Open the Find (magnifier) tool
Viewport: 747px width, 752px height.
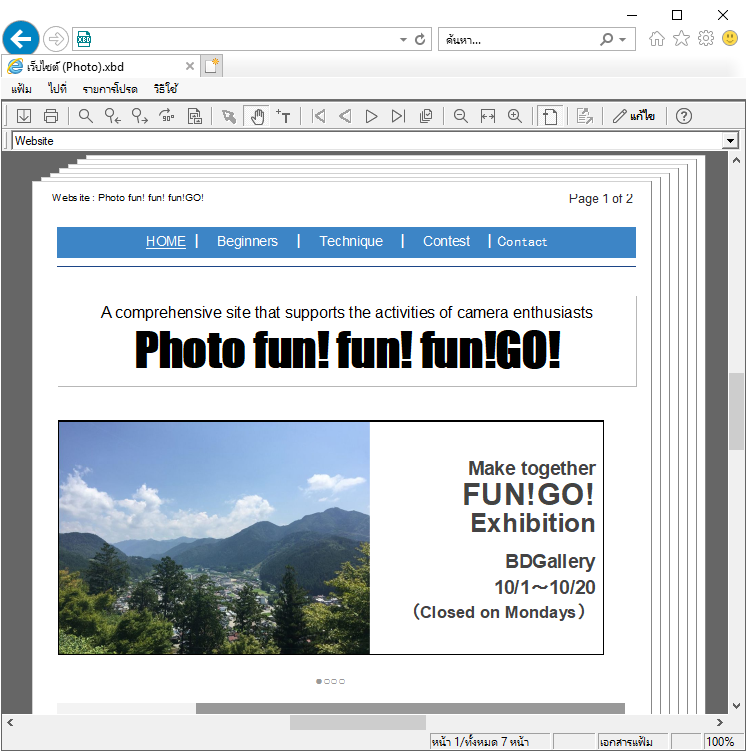(85, 116)
